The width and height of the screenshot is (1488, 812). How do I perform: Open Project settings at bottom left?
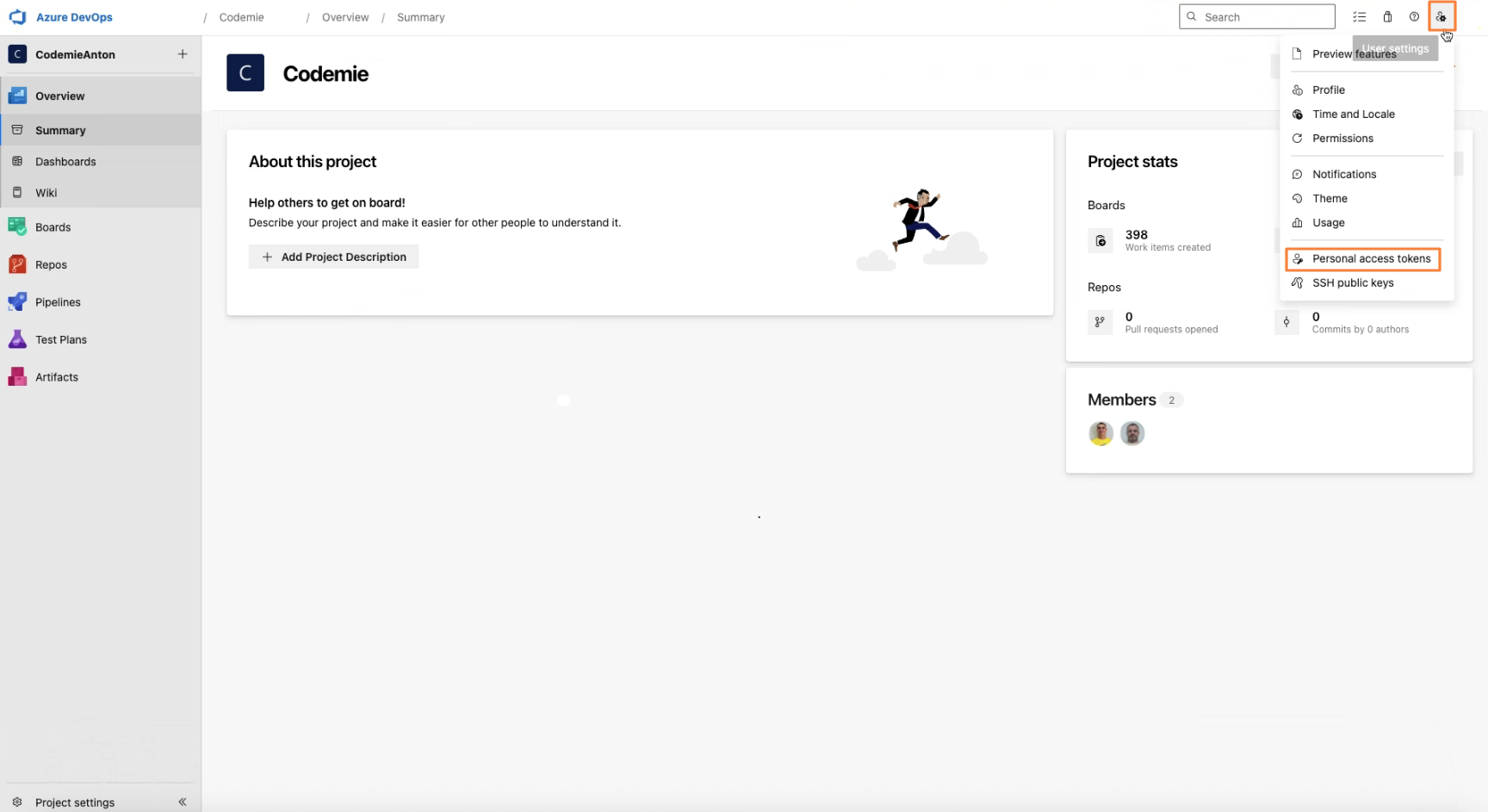tap(75, 802)
